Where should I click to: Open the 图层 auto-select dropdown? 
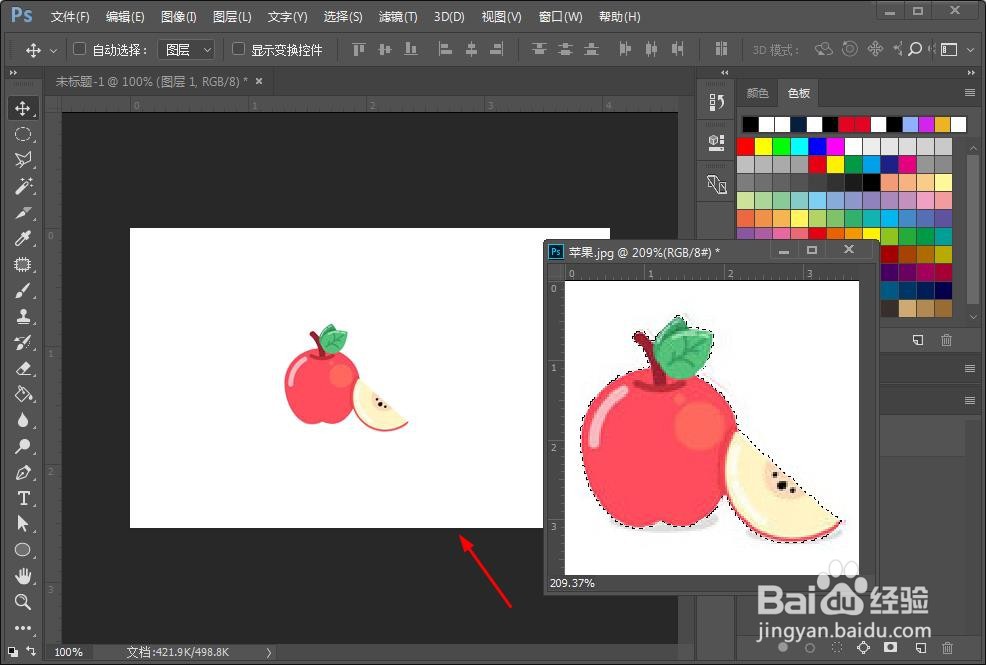click(x=186, y=50)
